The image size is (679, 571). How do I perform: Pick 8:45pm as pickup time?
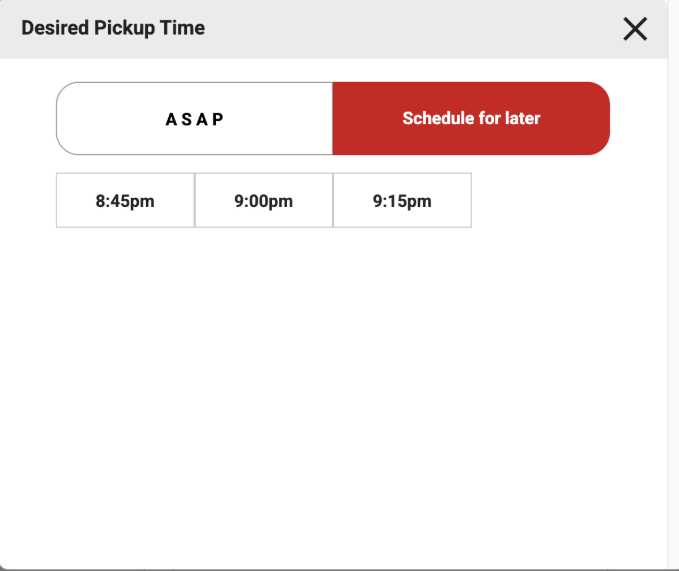pyautogui.click(x=125, y=200)
